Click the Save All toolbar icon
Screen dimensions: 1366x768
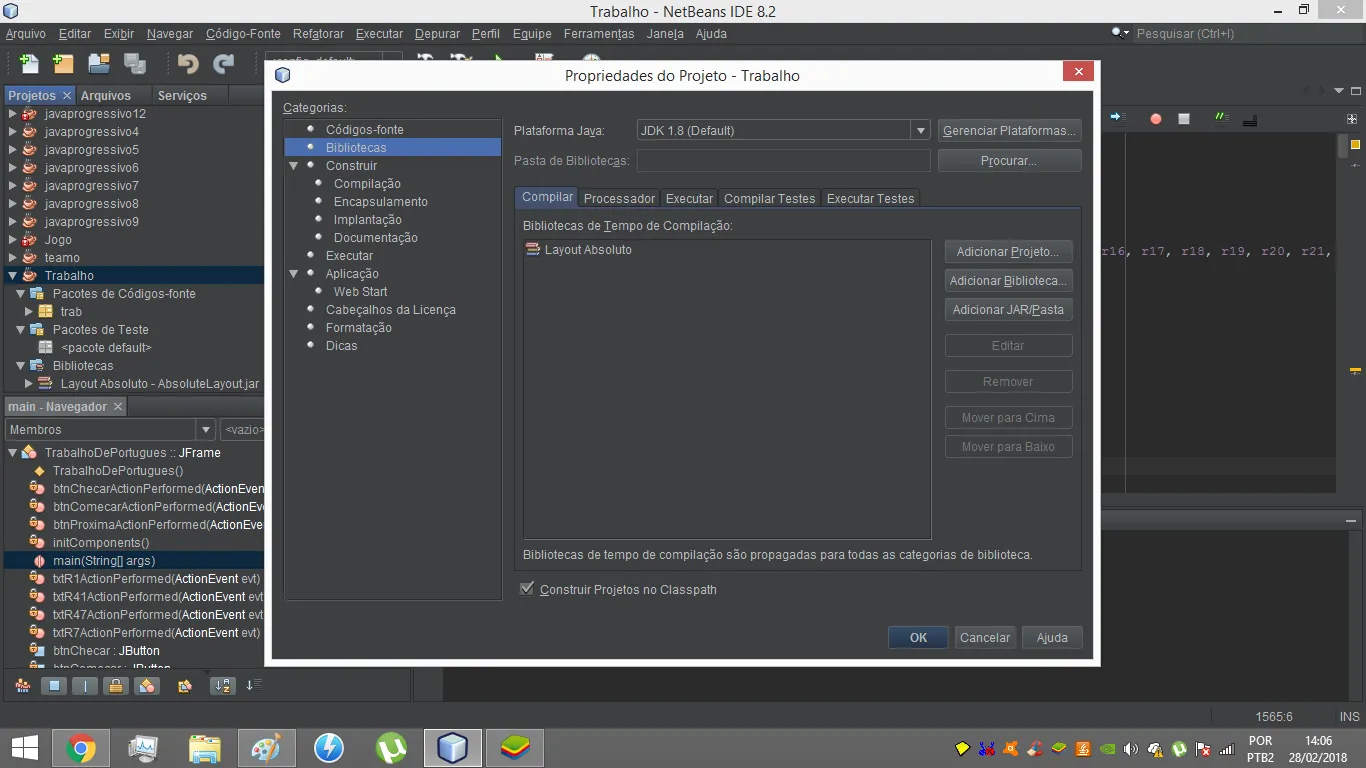(135, 64)
